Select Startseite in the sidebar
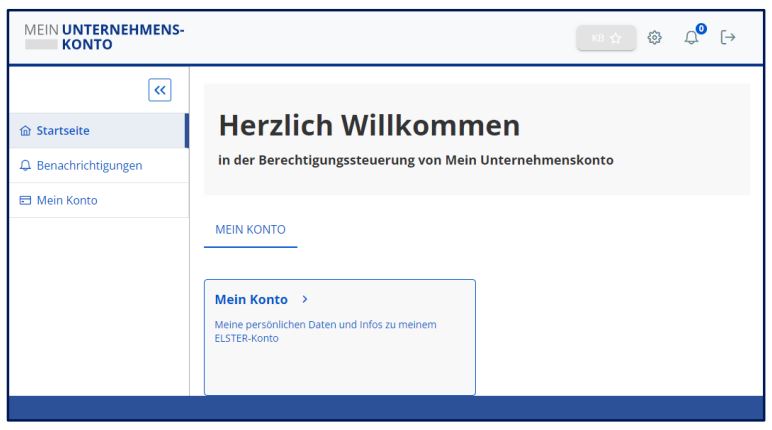772x430 pixels. (x=99, y=131)
